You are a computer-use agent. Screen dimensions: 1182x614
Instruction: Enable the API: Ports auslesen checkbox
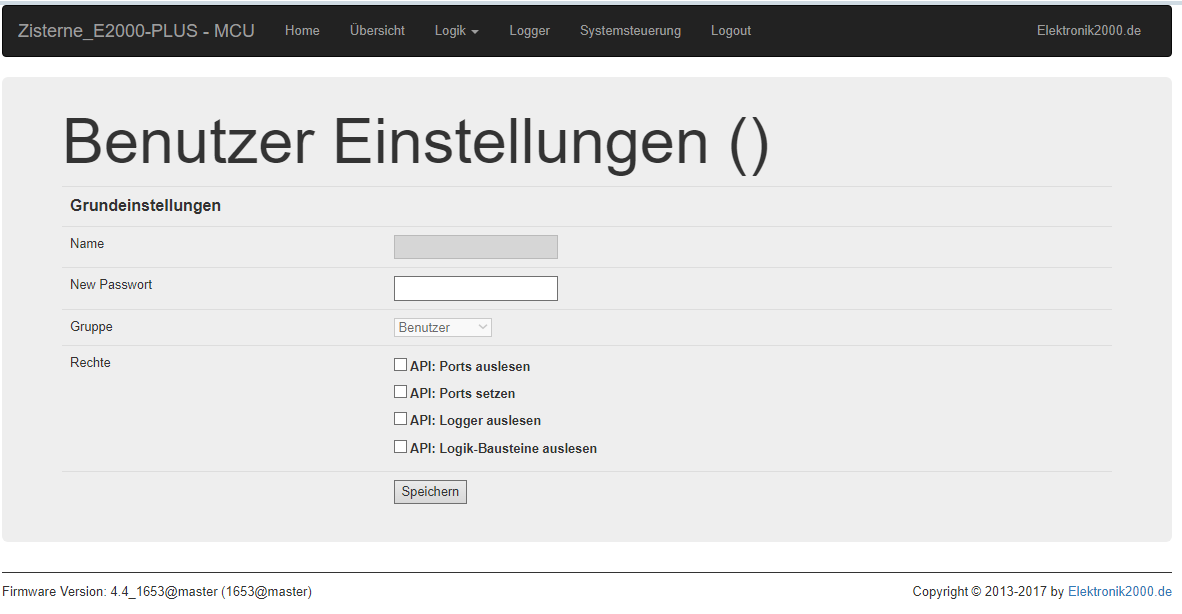pos(400,365)
